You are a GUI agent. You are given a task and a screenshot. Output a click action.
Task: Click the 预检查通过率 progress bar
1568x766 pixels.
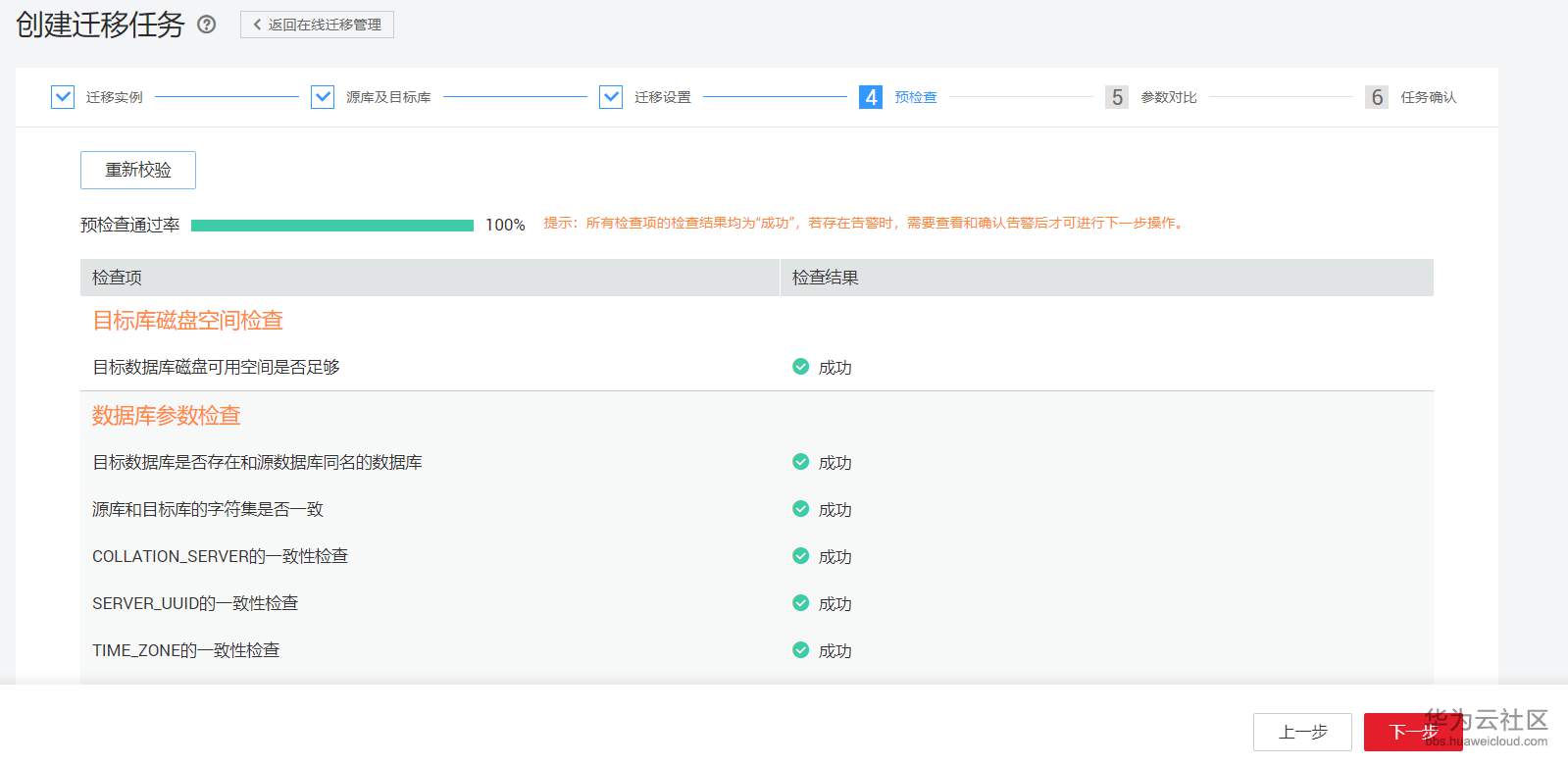tap(331, 226)
